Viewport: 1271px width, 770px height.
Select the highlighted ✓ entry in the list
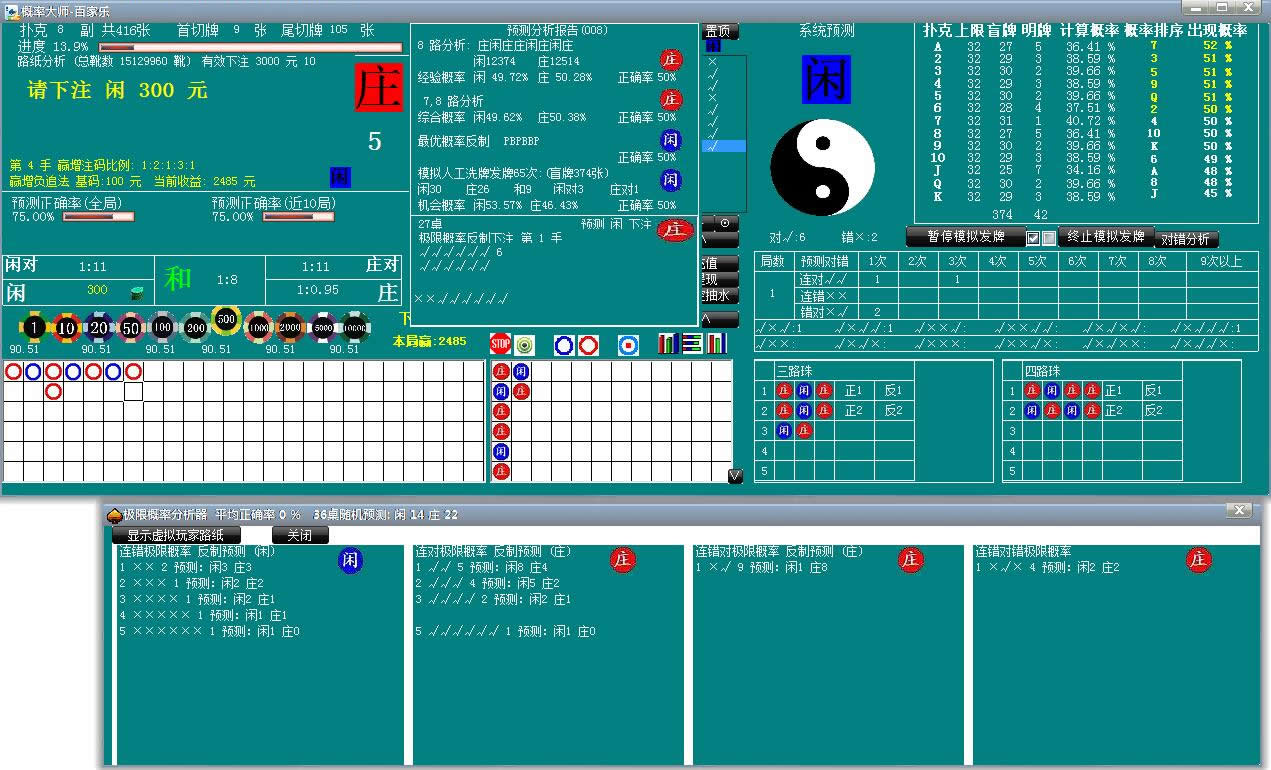pyautogui.click(x=725, y=146)
